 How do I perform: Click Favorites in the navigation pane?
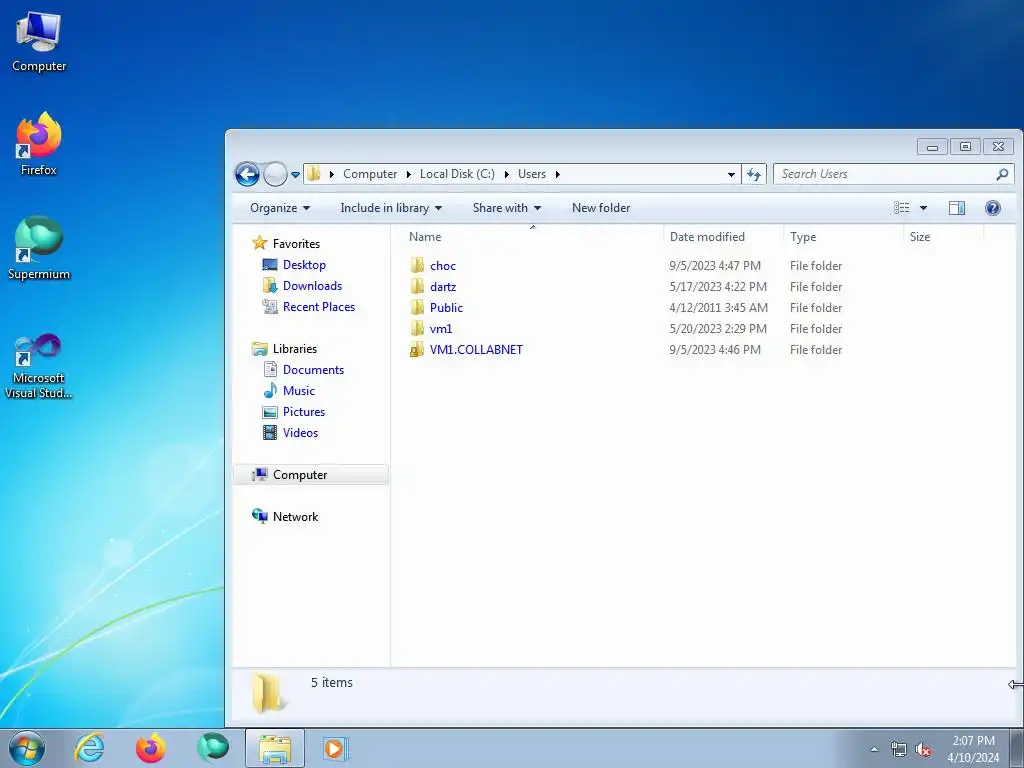click(x=296, y=244)
